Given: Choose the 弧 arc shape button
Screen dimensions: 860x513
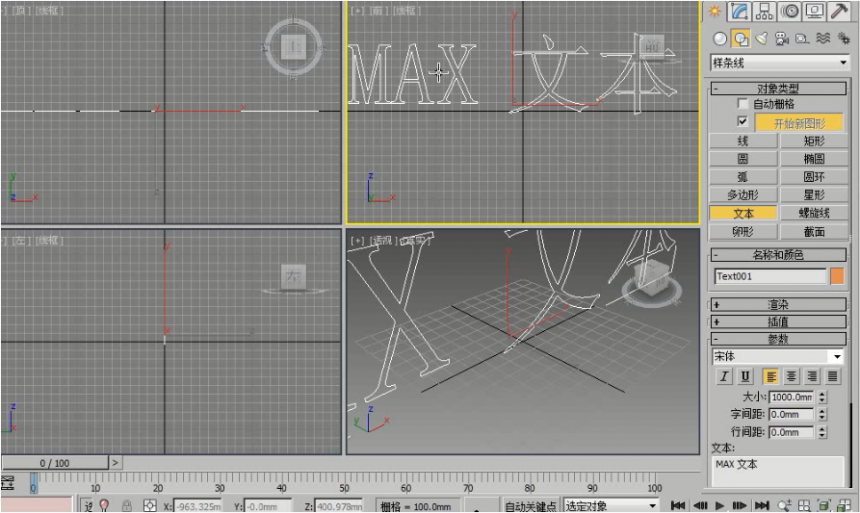Looking at the screenshot, I should tap(743, 177).
